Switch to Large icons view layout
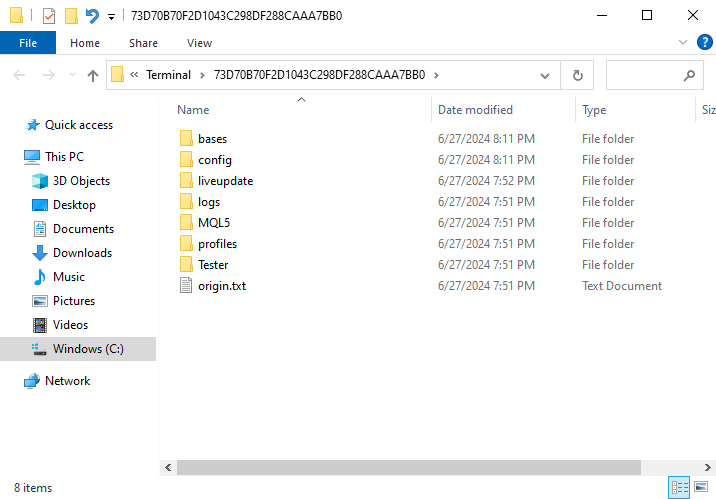Image resolution: width=716 pixels, height=499 pixels. pos(701,487)
